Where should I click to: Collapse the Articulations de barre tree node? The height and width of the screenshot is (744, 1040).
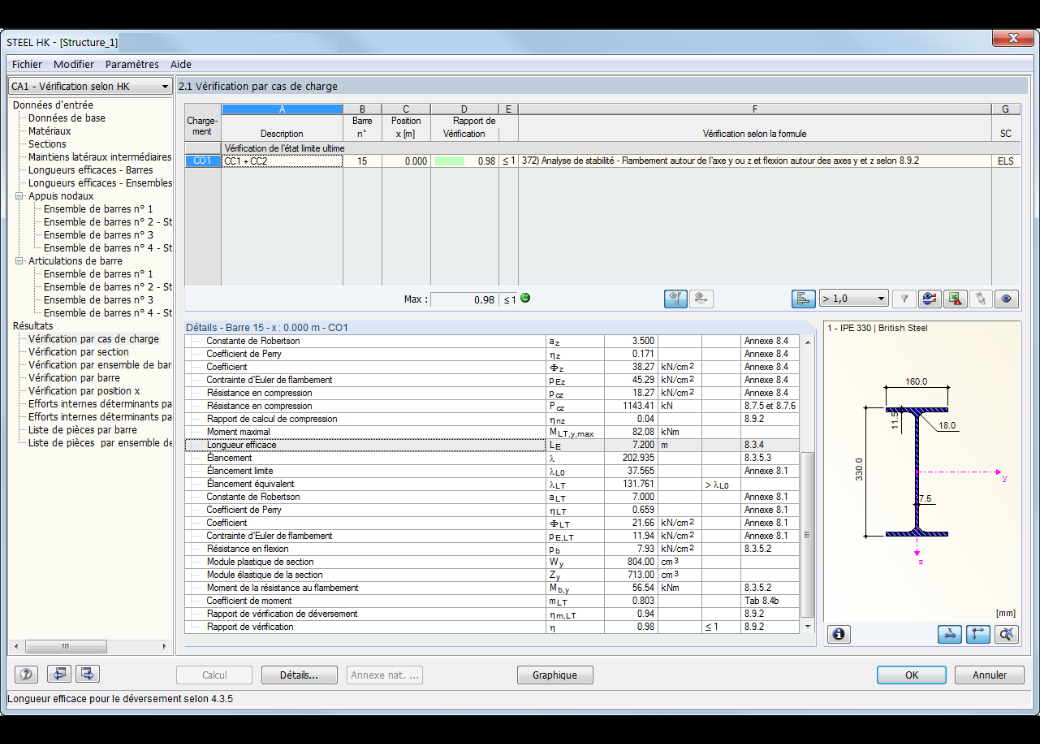point(19,261)
